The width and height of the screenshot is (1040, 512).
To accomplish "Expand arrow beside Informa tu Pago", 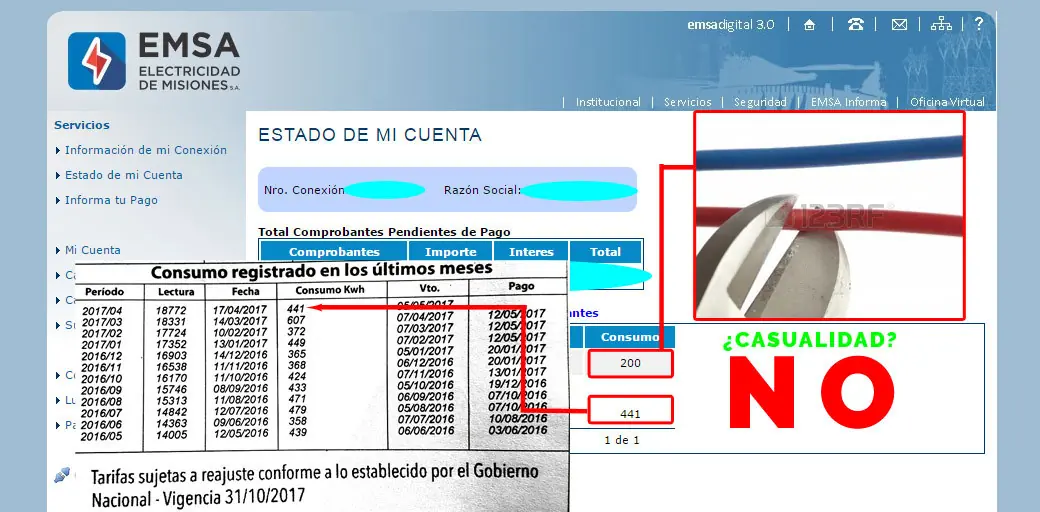I will [x=58, y=200].
